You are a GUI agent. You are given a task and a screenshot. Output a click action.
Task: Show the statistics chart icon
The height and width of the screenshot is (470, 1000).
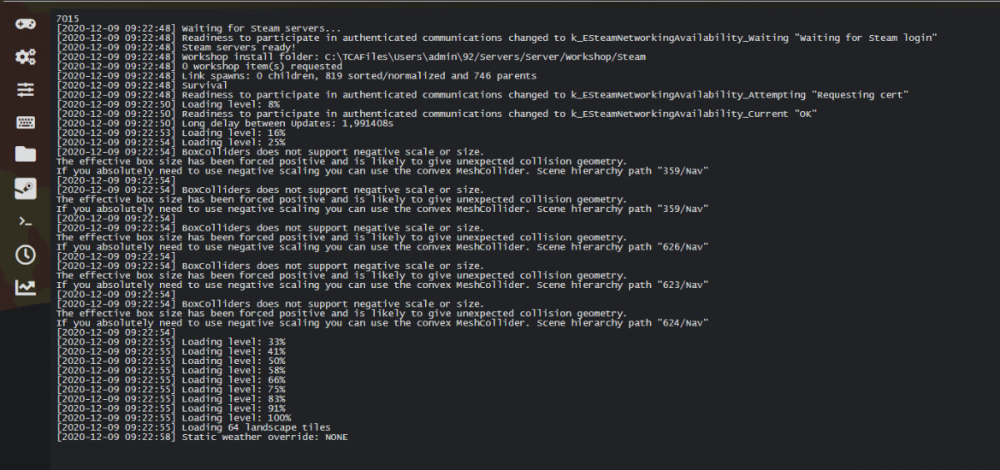coord(25,288)
